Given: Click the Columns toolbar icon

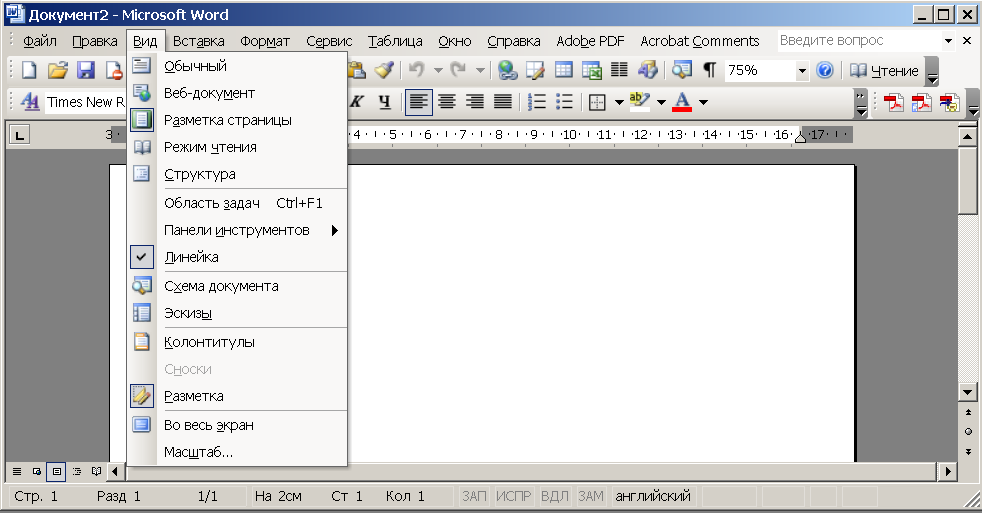Looking at the screenshot, I should pos(619,70).
